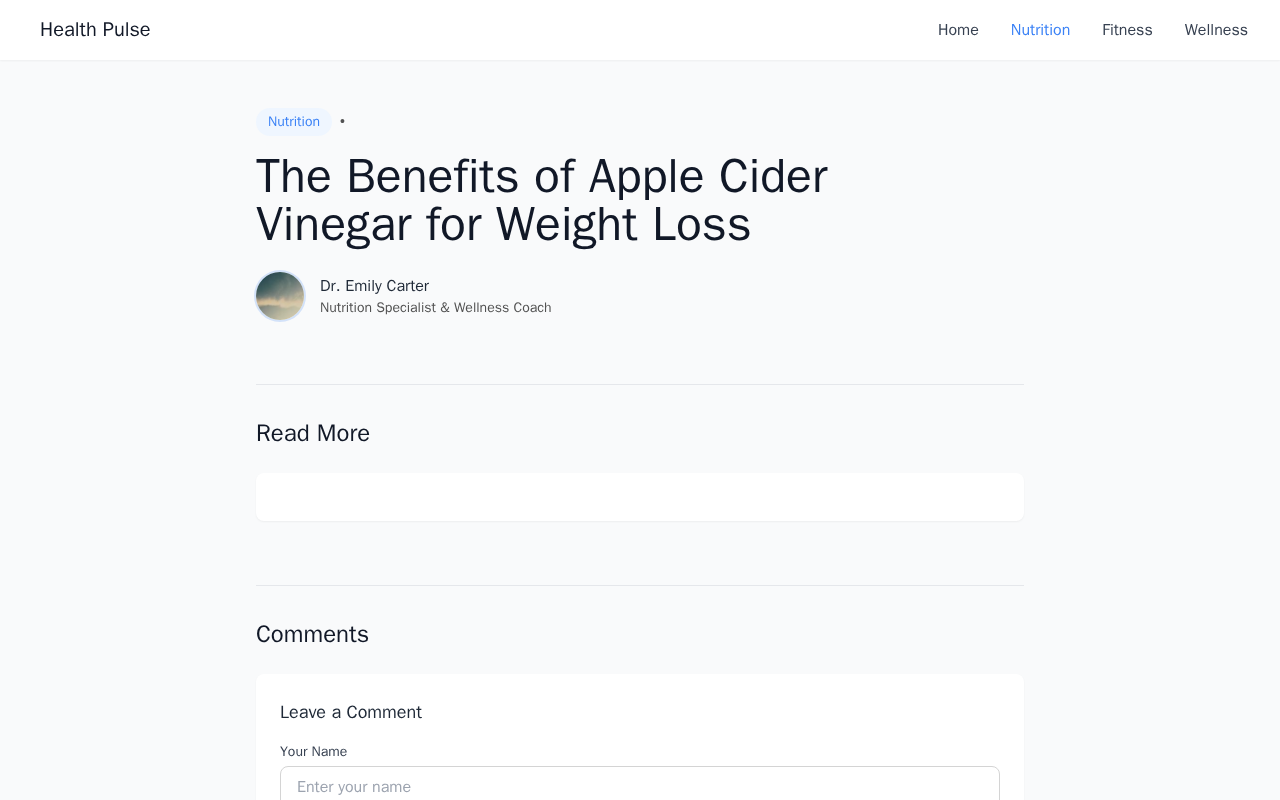Click the Your Name field label
Screen dimensions: 1280x800
[x=313, y=751]
